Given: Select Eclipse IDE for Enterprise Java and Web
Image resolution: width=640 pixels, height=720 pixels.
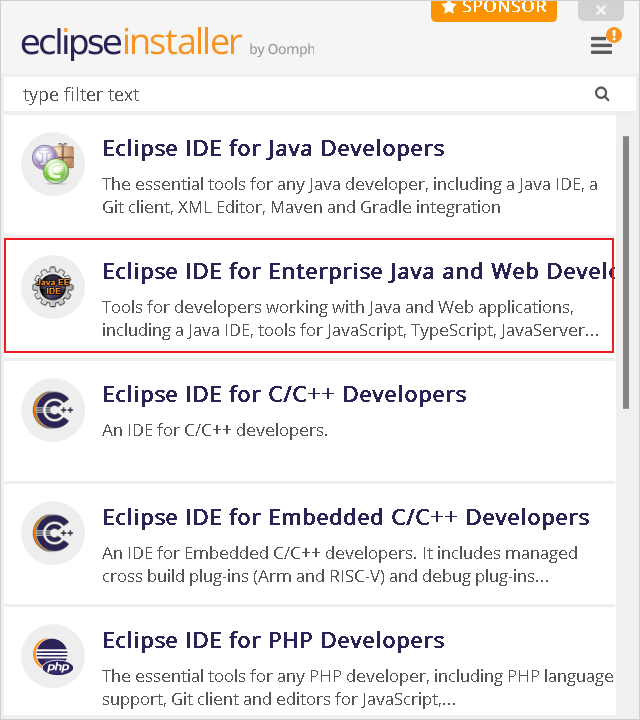Looking at the screenshot, I should (358, 271).
